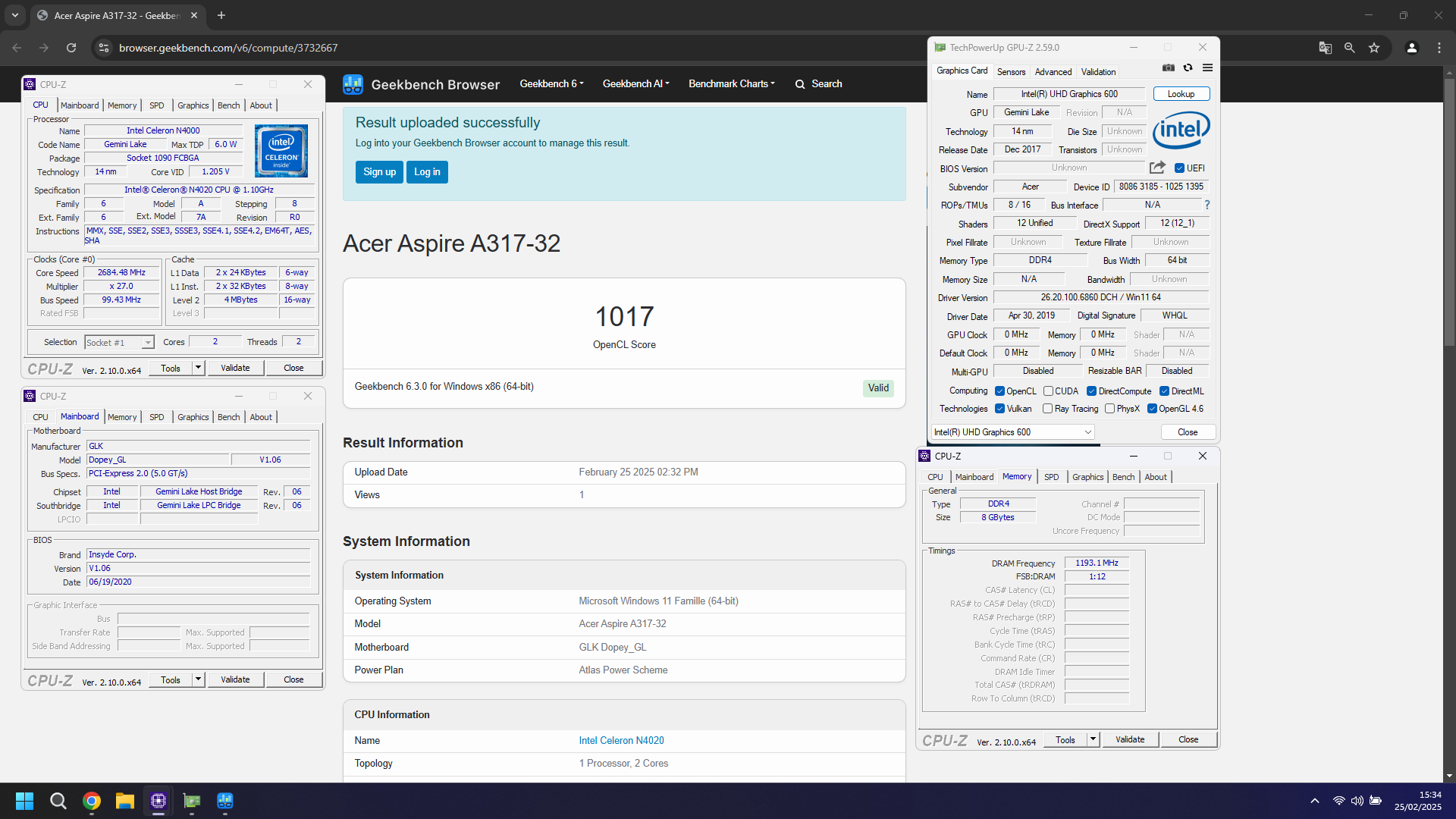Click the Geekbench taskbar icon
This screenshot has height=819, width=1456.
(225, 801)
